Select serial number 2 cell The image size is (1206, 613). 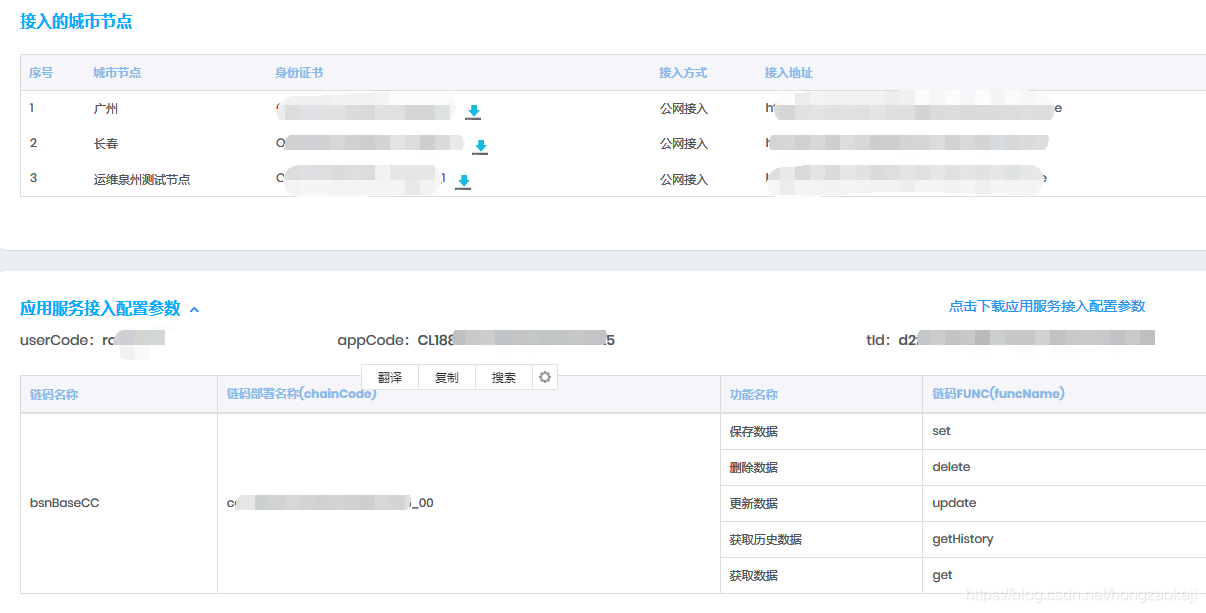tap(33, 143)
